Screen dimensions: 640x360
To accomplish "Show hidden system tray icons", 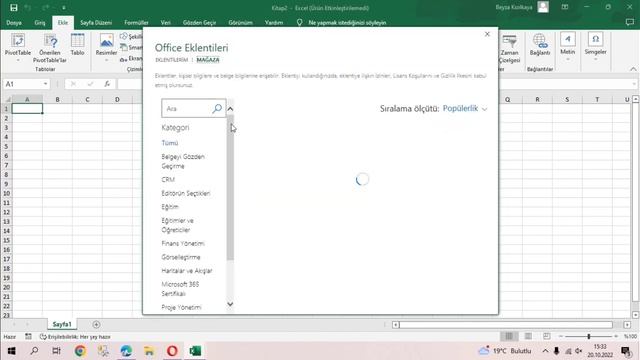I will [545, 351].
